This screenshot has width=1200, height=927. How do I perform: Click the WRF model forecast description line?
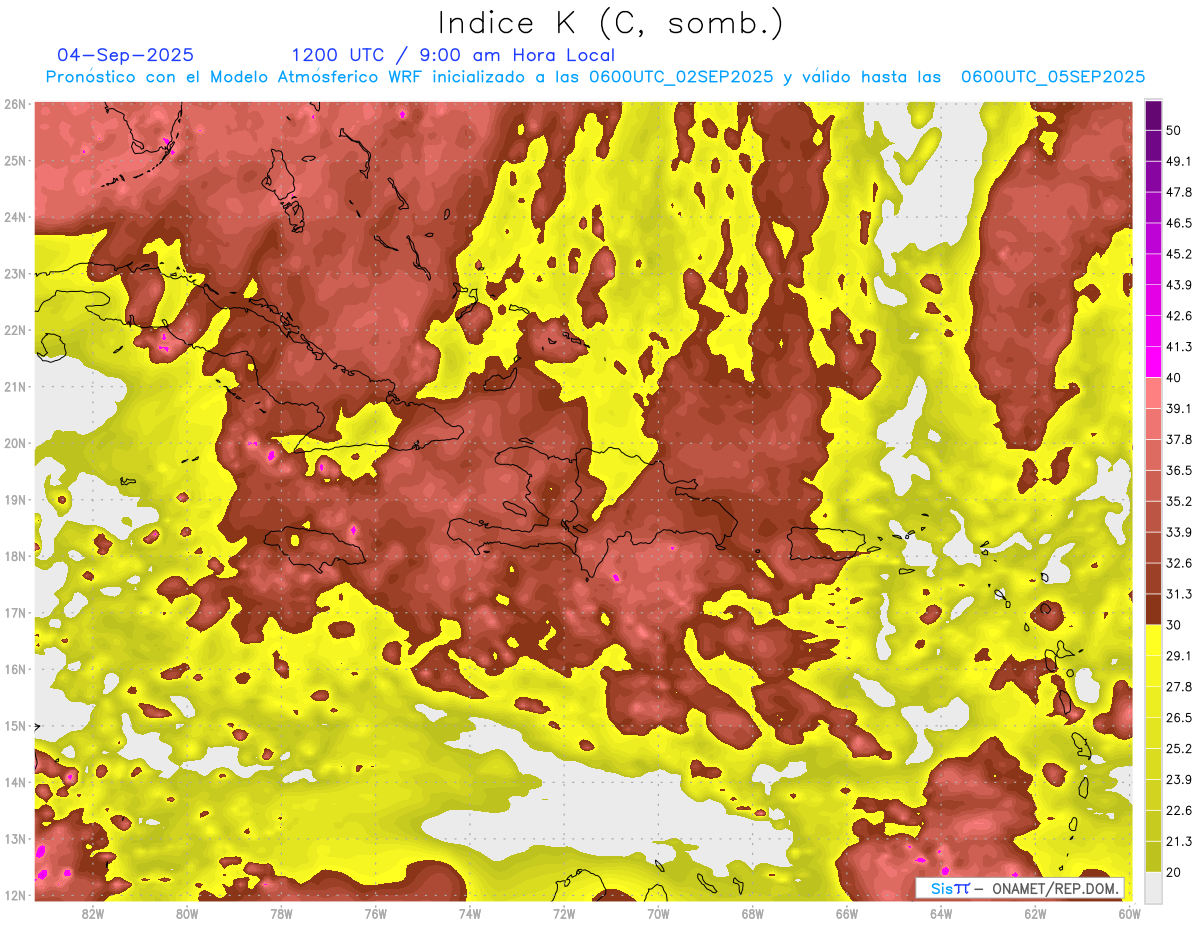(x=595, y=77)
